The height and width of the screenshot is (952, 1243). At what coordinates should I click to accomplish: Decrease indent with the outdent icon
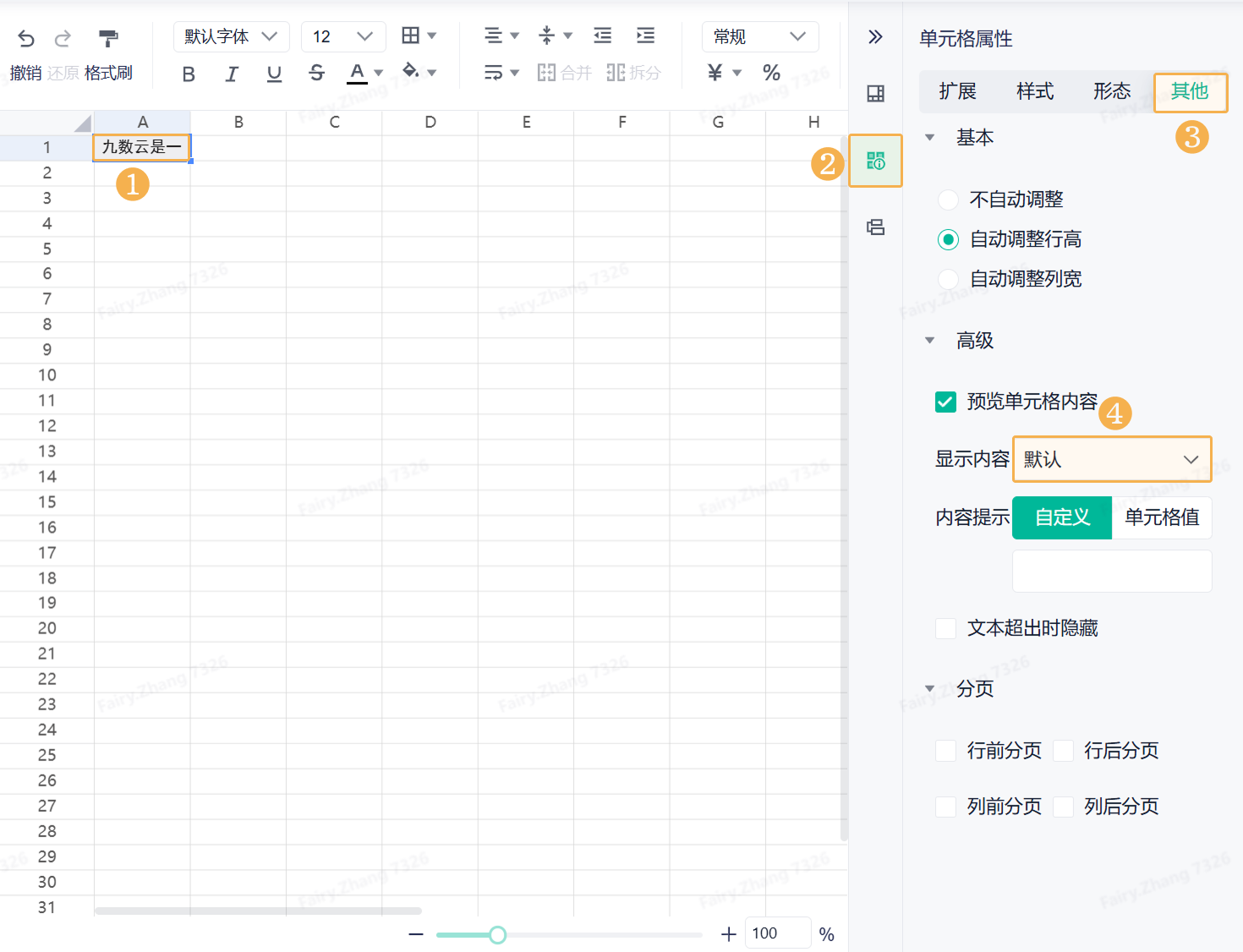coord(602,36)
